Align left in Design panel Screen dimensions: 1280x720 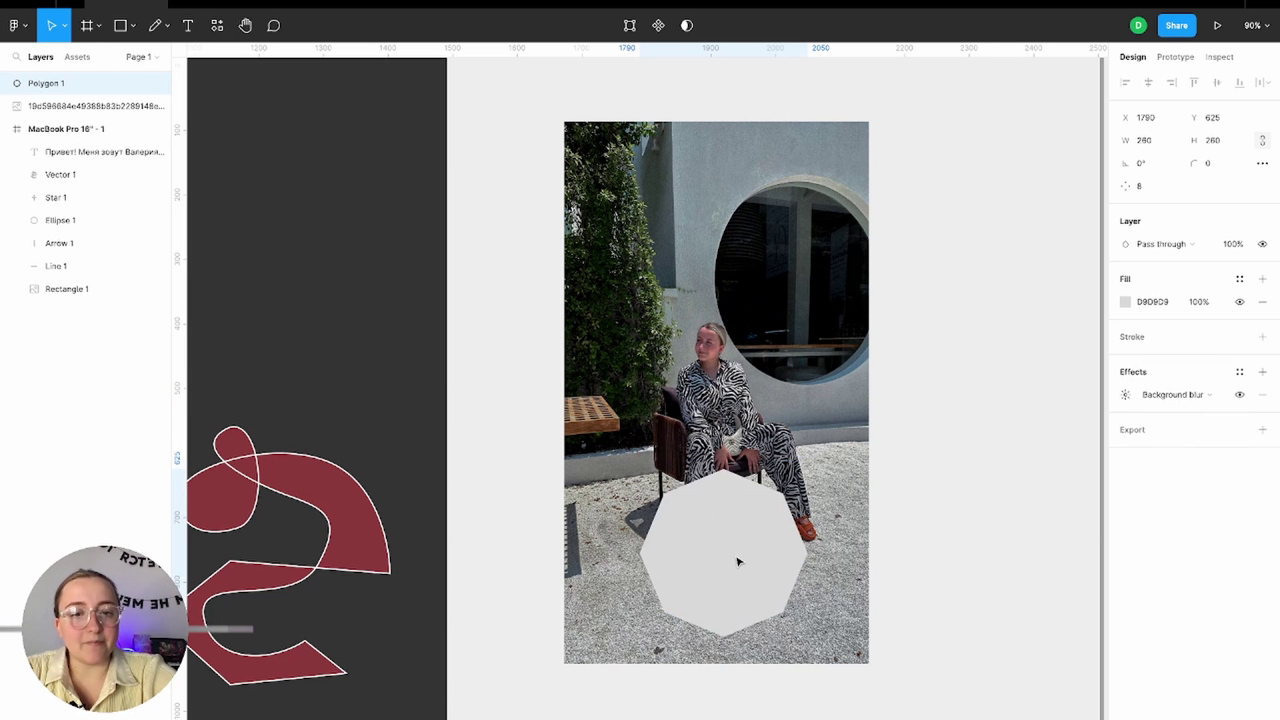1125,82
